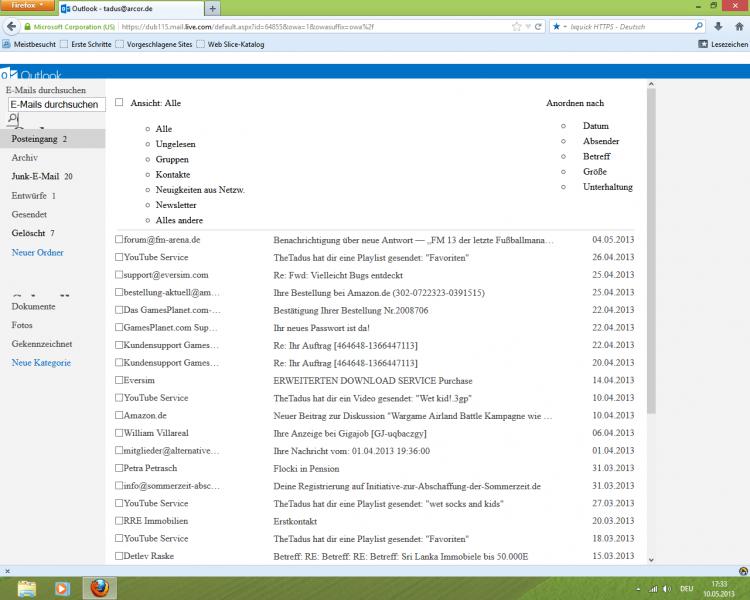The width and height of the screenshot is (750, 600).
Task: Select the Outlook - tadus@arcor.de tab
Action: point(131,8)
